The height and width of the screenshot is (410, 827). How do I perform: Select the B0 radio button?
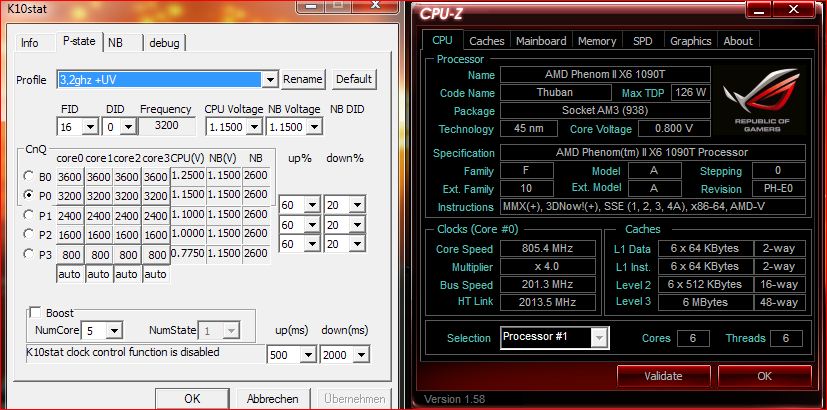coord(29,175)
